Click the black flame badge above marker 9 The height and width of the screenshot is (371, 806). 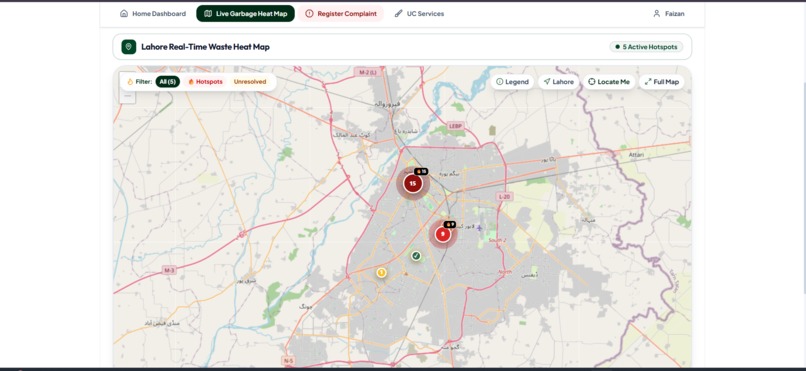pos(450,224)
